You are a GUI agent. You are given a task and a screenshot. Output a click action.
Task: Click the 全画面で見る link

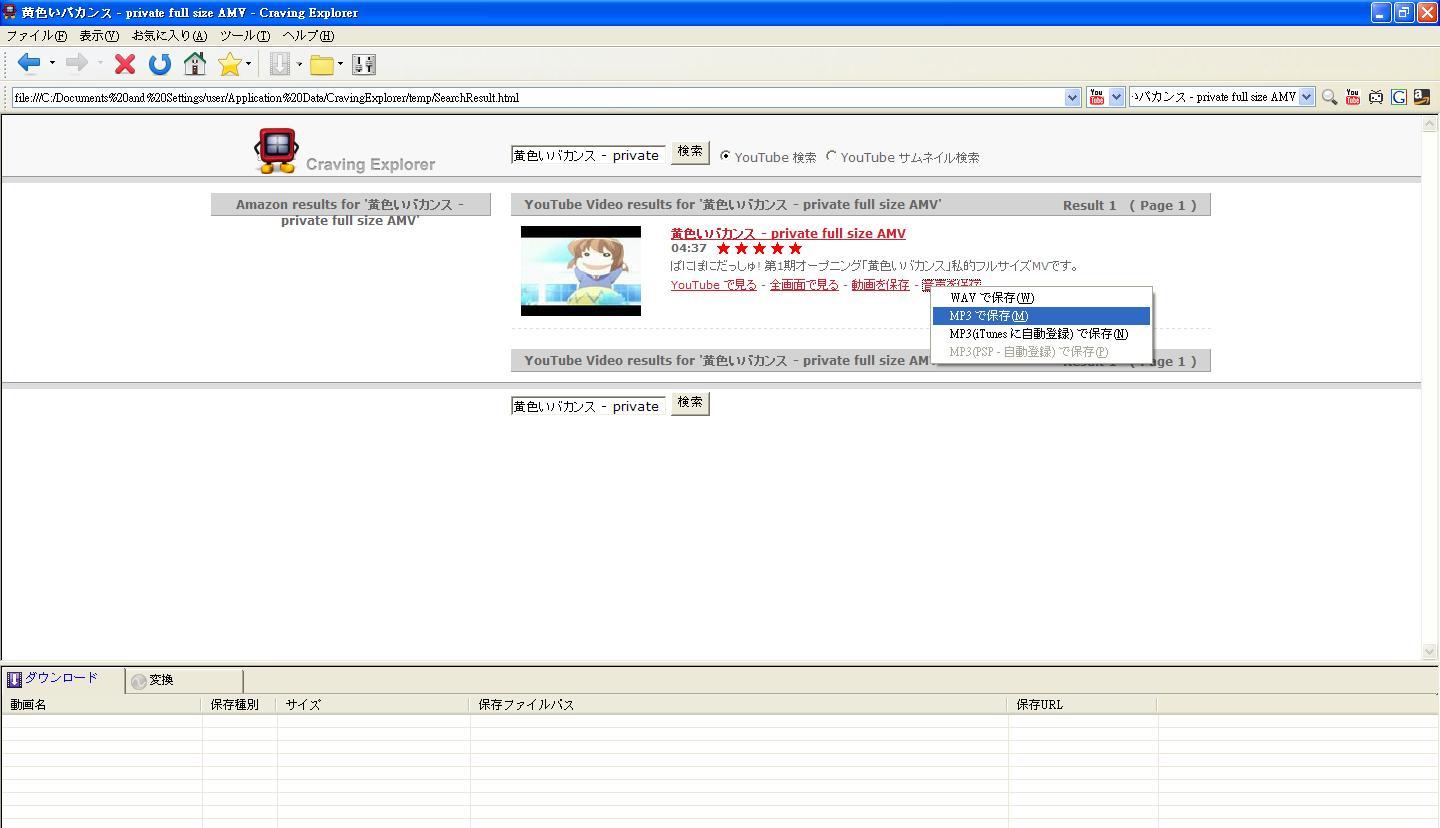(x=804, y=285)
